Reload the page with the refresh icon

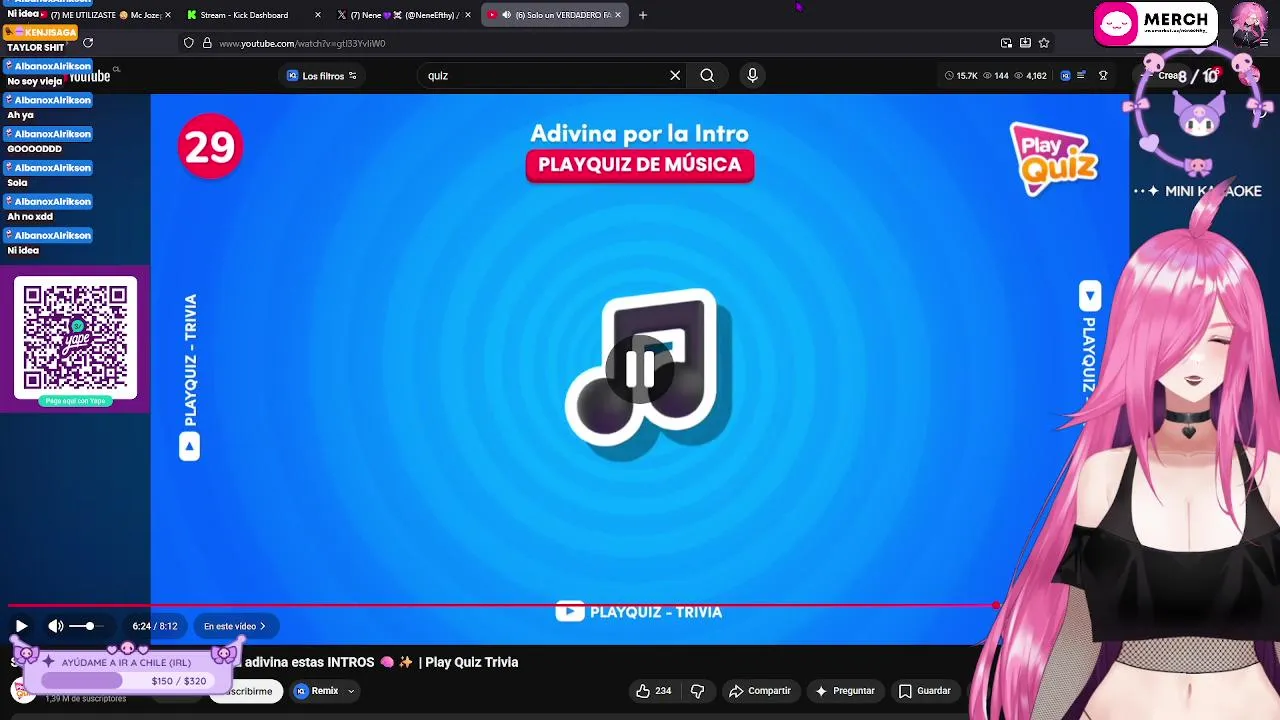click(x=88, y=43)
